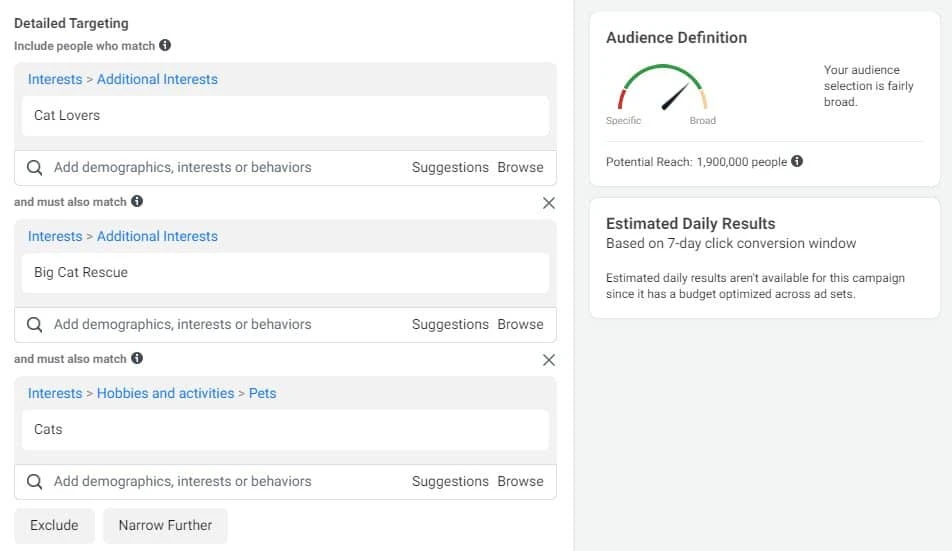This screenshot has width=952, height=551.
Task: Select the Cat Lovers interest entry
Action: pyautogui.click(x=67, y=115)
